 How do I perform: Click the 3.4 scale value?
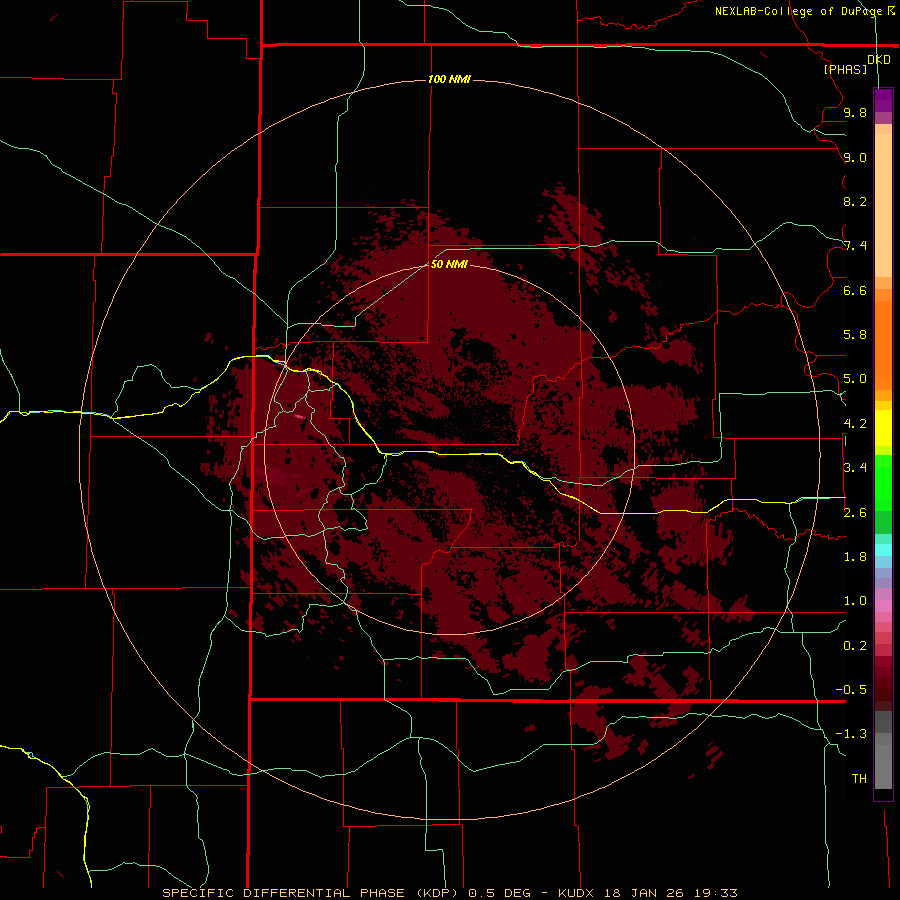tap(855, 468)
